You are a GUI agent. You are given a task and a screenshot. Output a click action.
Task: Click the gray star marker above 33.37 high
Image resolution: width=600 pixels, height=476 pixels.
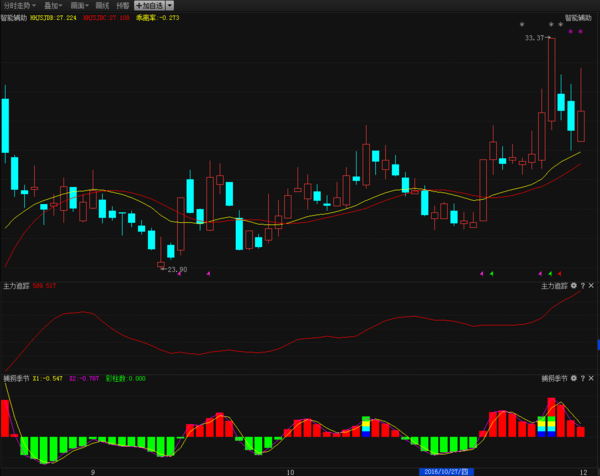[x=549, y=24]
